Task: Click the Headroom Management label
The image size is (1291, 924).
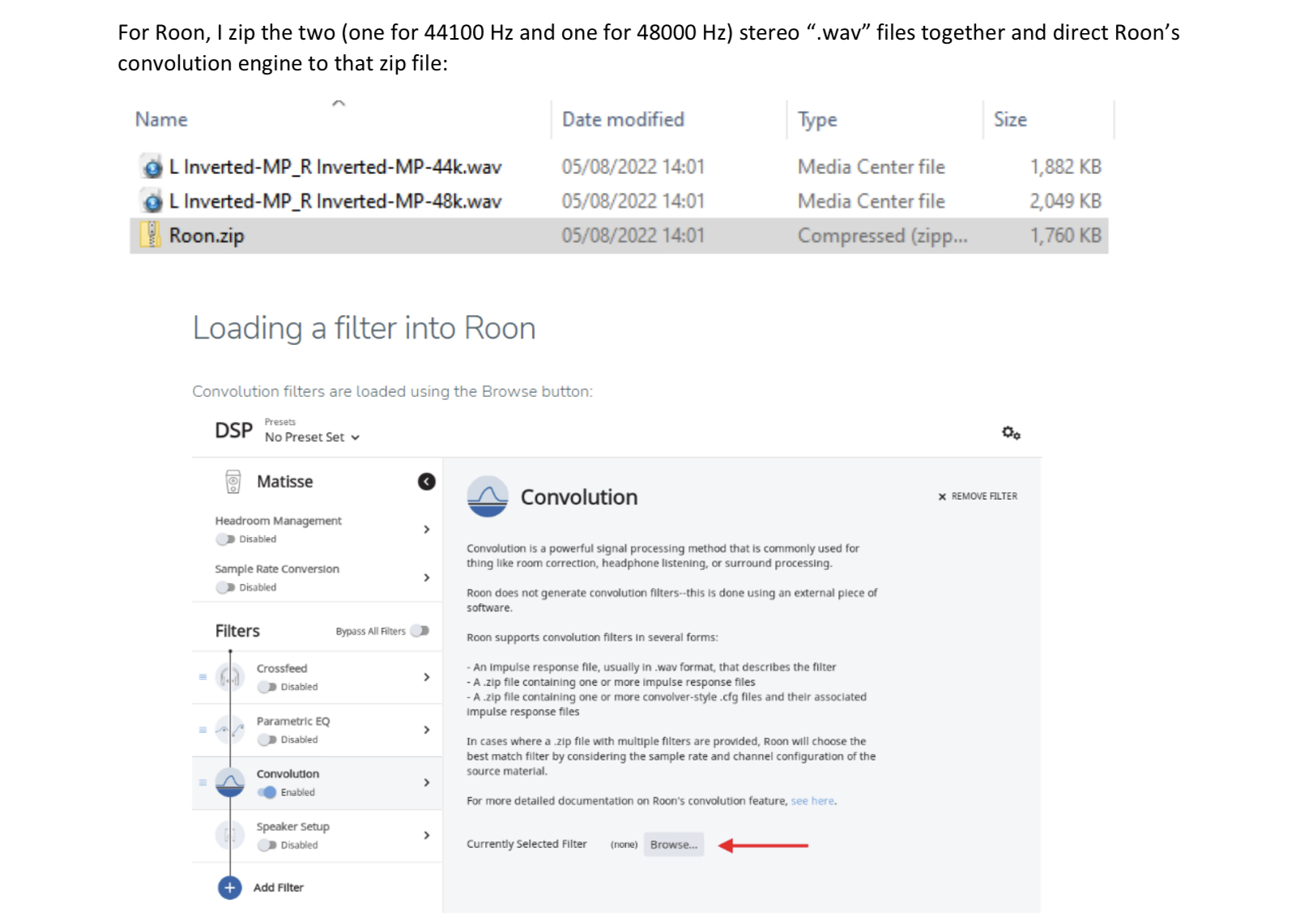Action: click(x=278, y=521)
